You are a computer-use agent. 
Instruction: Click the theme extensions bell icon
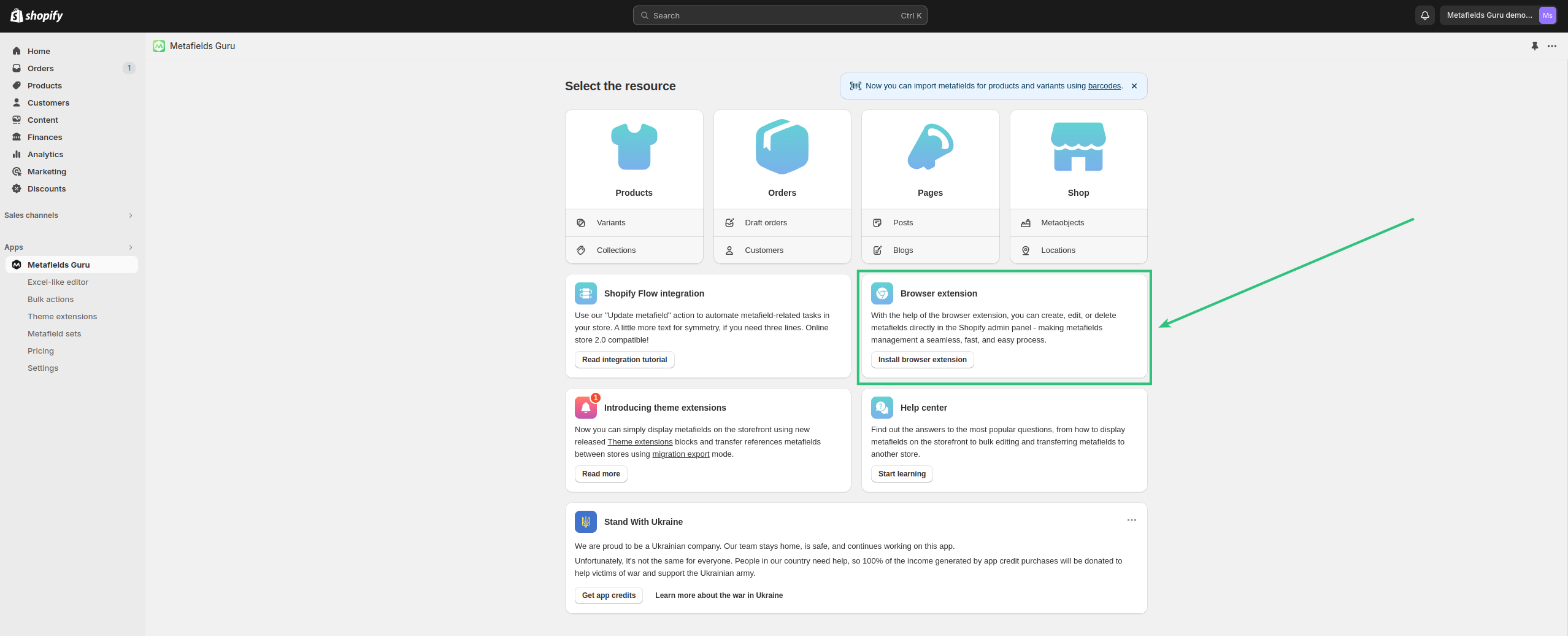(586, 408)
